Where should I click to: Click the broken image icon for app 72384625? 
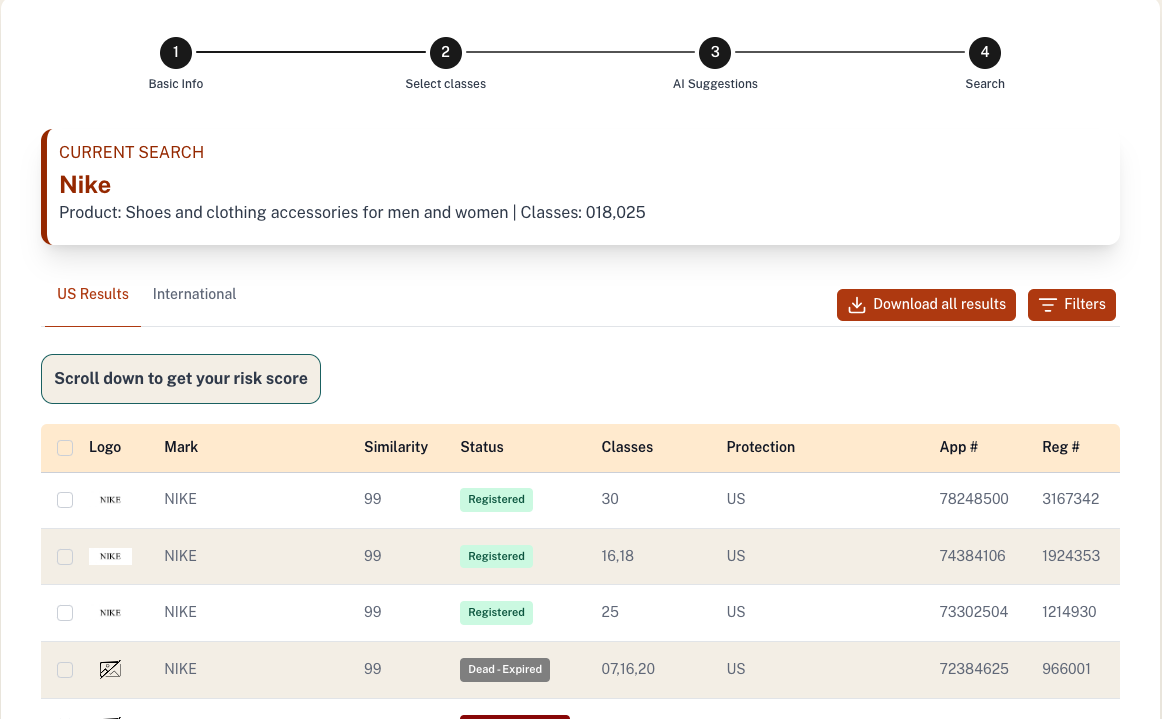coord(110,669)
